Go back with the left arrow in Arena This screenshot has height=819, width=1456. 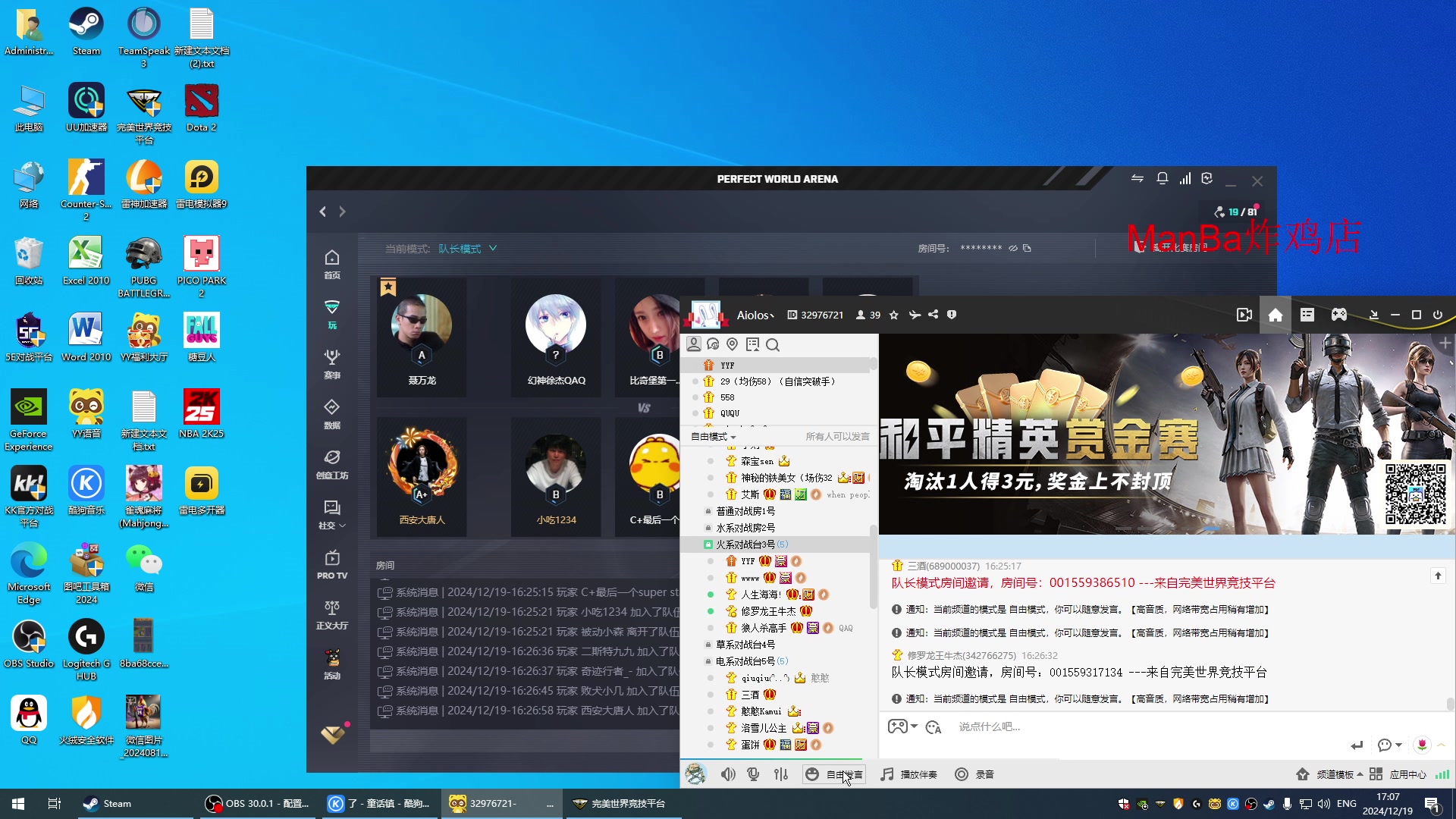[x=323, y=212]
